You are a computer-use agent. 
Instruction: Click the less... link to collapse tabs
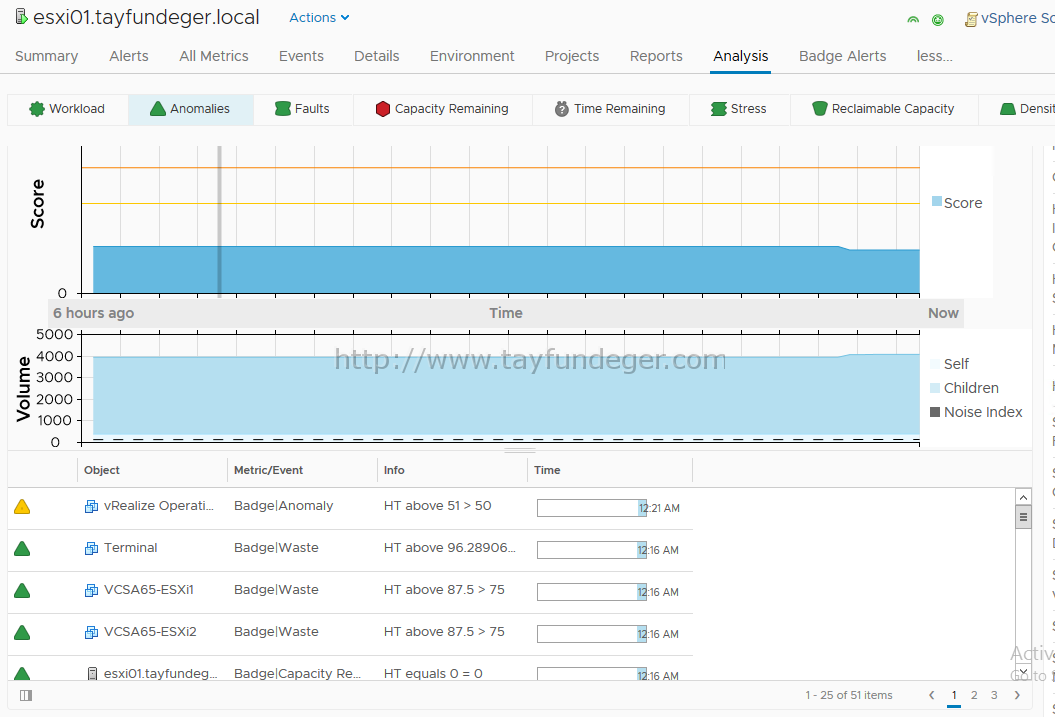(x=935, y=56)
